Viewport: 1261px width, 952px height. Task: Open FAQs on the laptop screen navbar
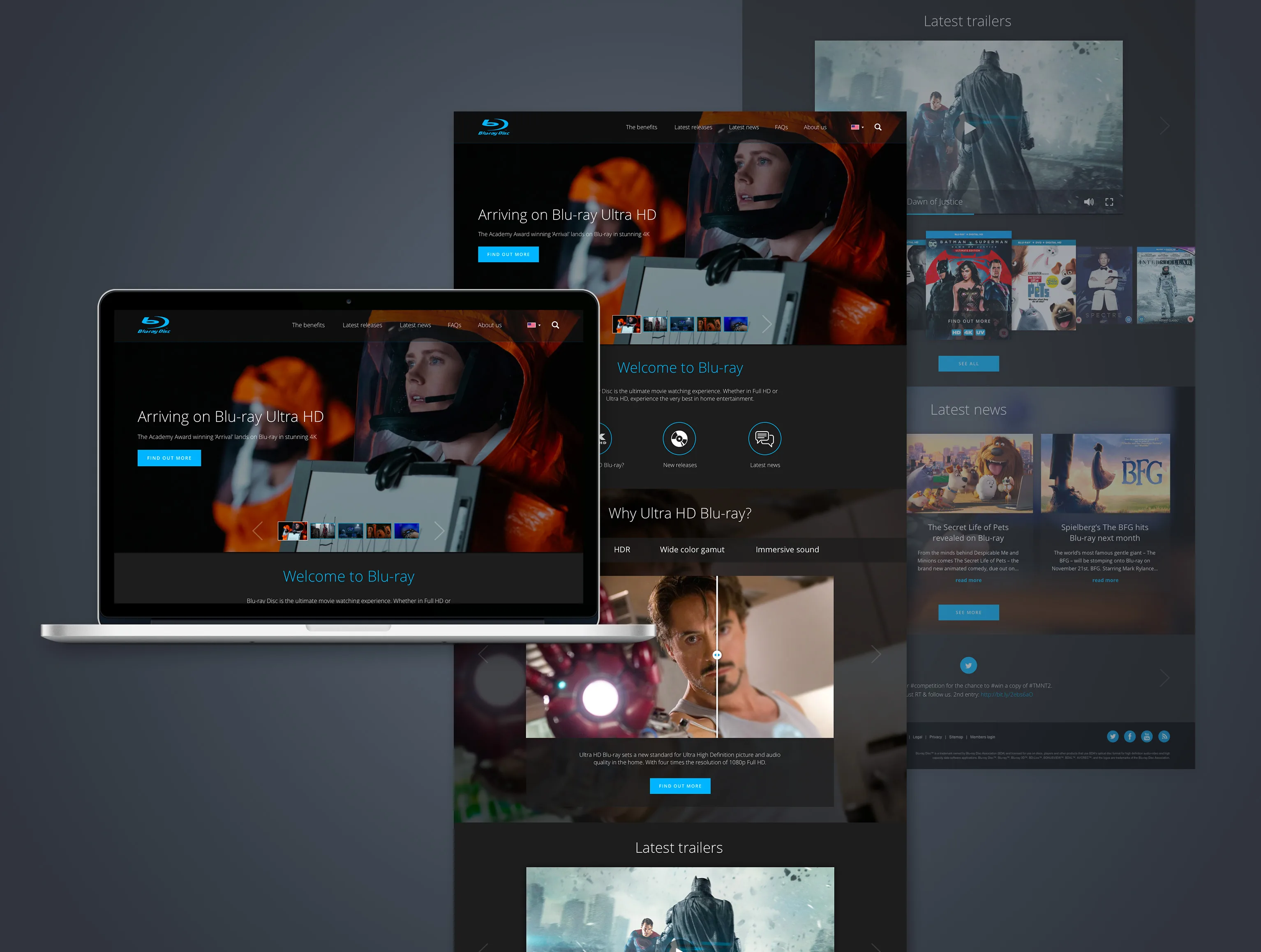[454, 325]
